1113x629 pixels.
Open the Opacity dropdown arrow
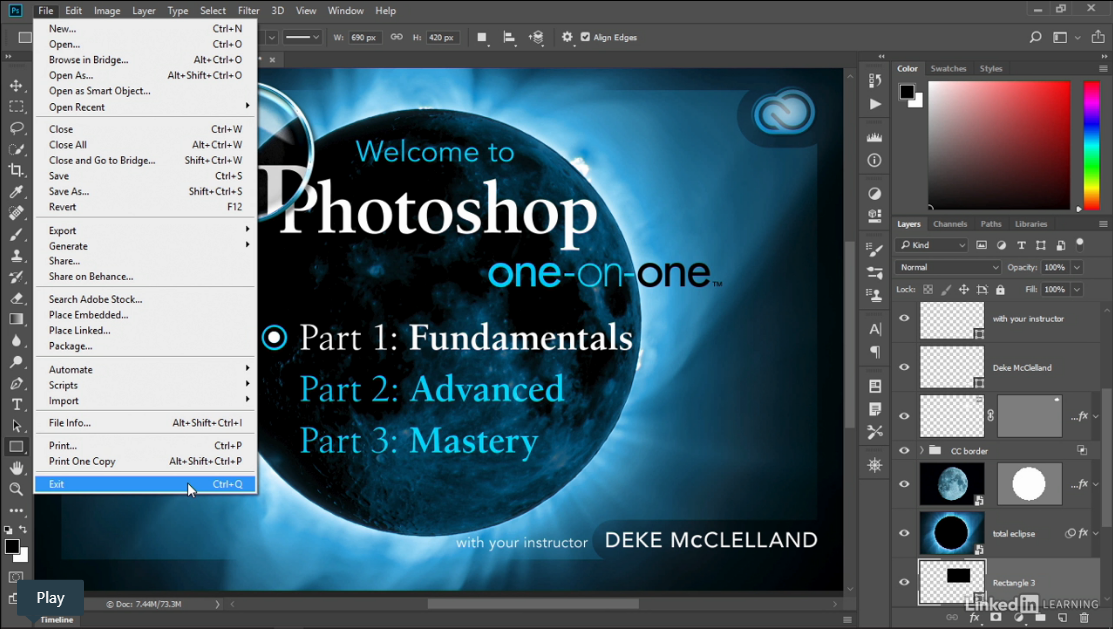[x=1077, y=267]
